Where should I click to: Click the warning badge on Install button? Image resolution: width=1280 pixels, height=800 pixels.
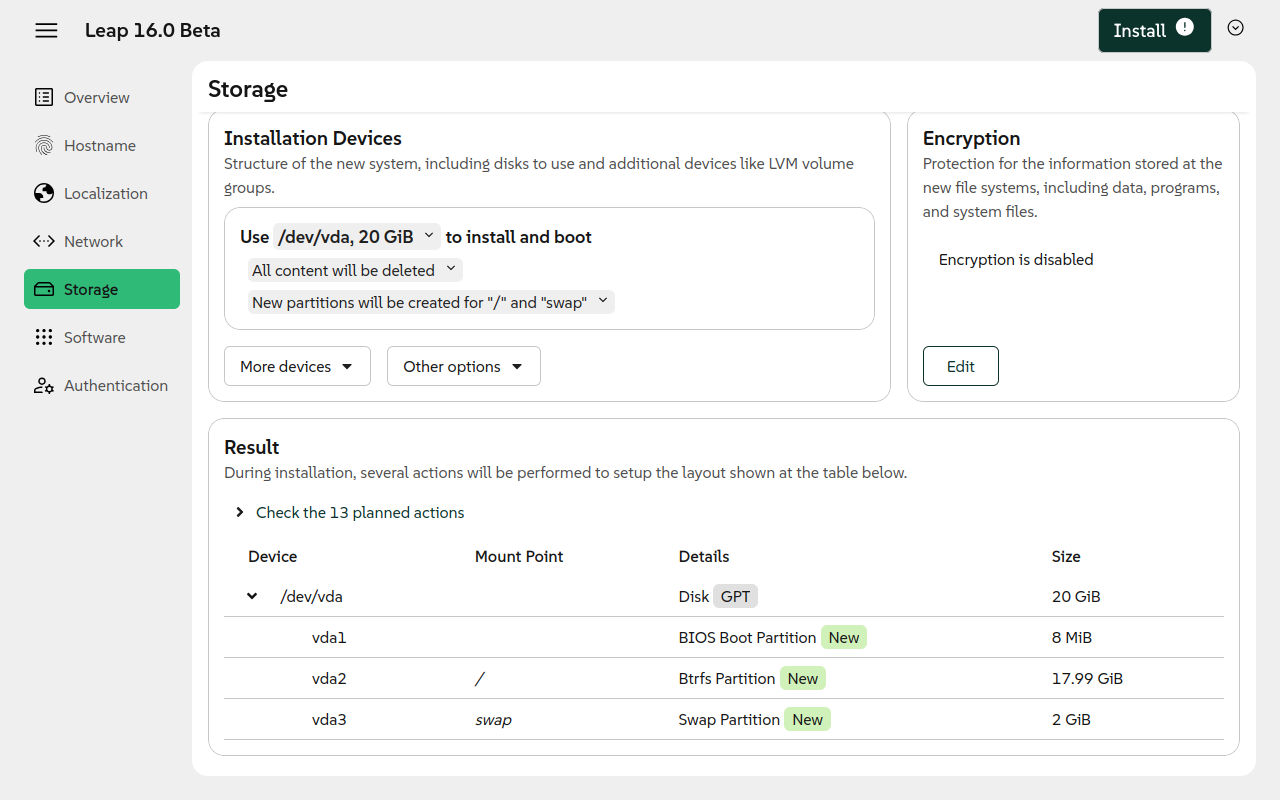1185,28
